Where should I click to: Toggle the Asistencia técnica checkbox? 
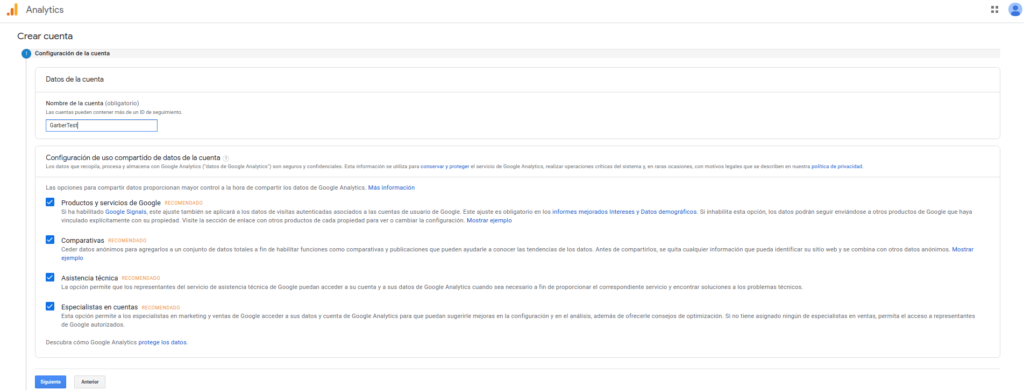click(50, 277)
